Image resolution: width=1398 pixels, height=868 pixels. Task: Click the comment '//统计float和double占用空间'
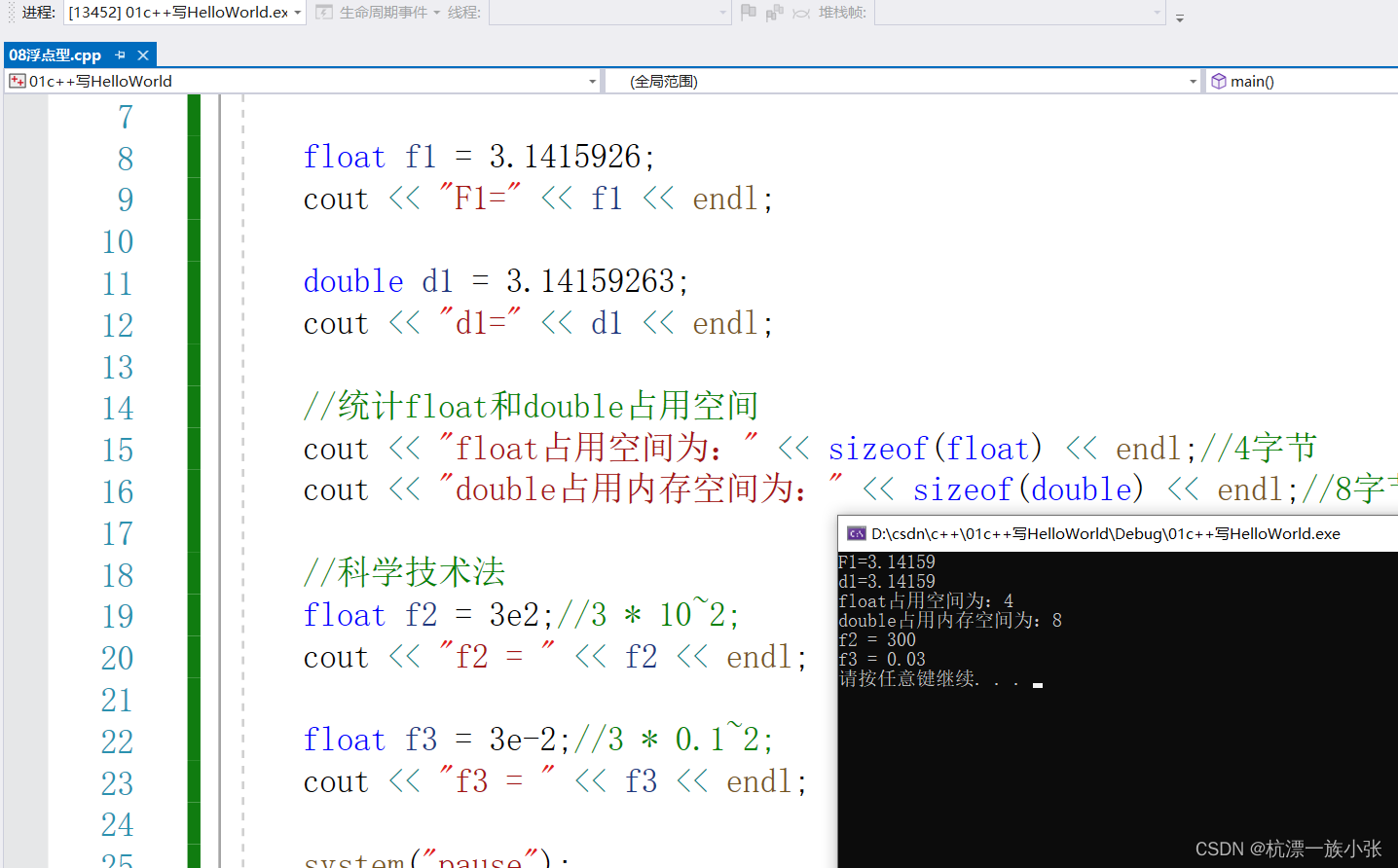(531, 406)
